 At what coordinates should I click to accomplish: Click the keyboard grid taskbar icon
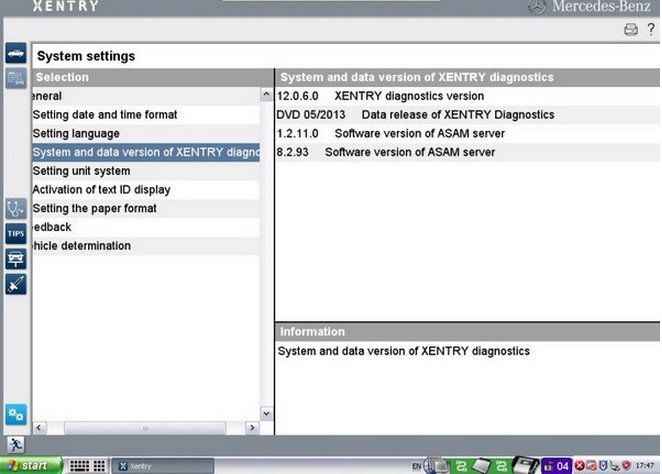click(x=79, y=466)
